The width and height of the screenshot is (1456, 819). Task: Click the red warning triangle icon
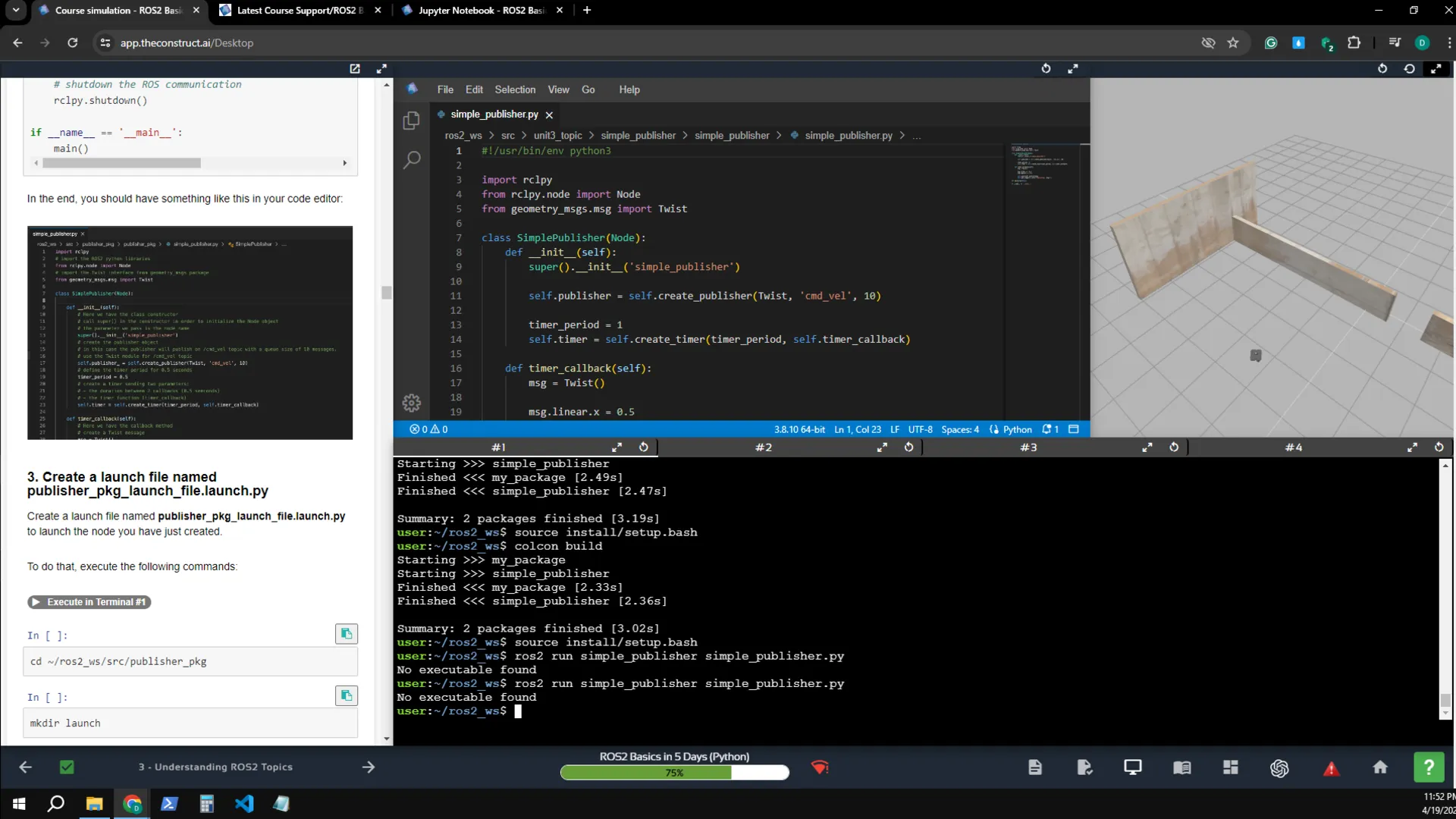(1331, 769)
